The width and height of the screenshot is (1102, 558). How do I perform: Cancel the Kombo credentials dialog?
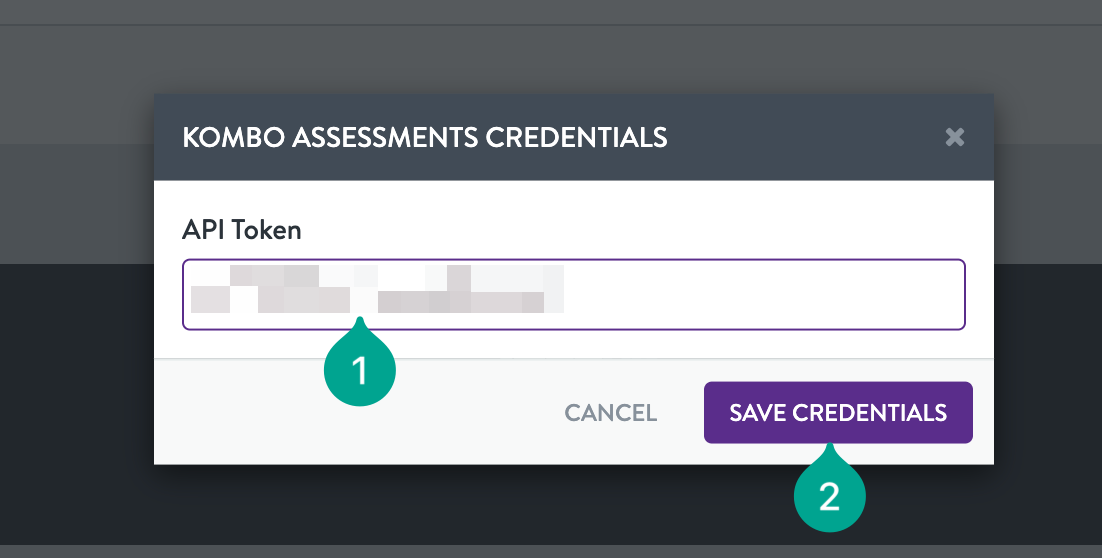coord(611,413)
